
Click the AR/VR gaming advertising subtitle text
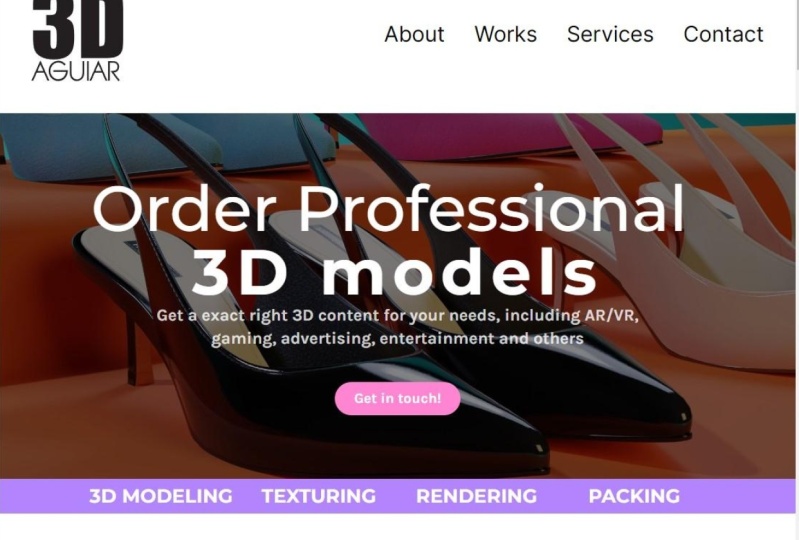[397, 327]
